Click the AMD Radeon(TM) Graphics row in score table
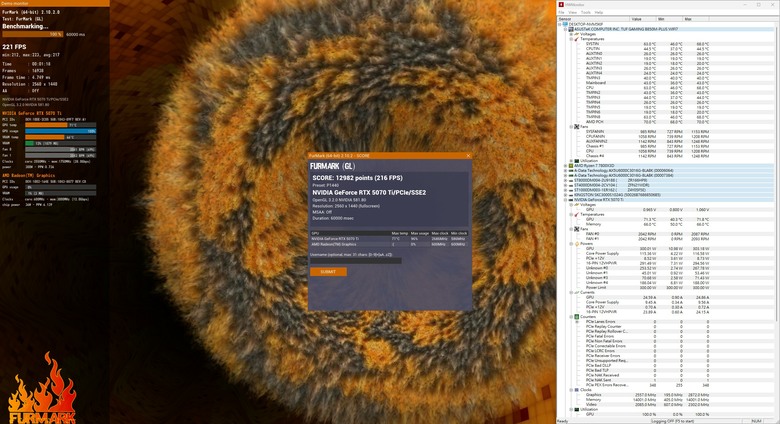Viewport: 780px width, 424px height. pyautogui.click(x=389, y=244)
